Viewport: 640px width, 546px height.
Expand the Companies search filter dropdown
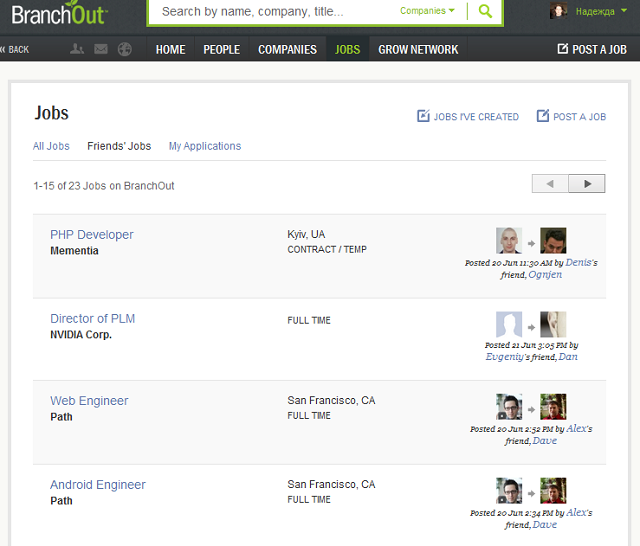tap(427, 11)
